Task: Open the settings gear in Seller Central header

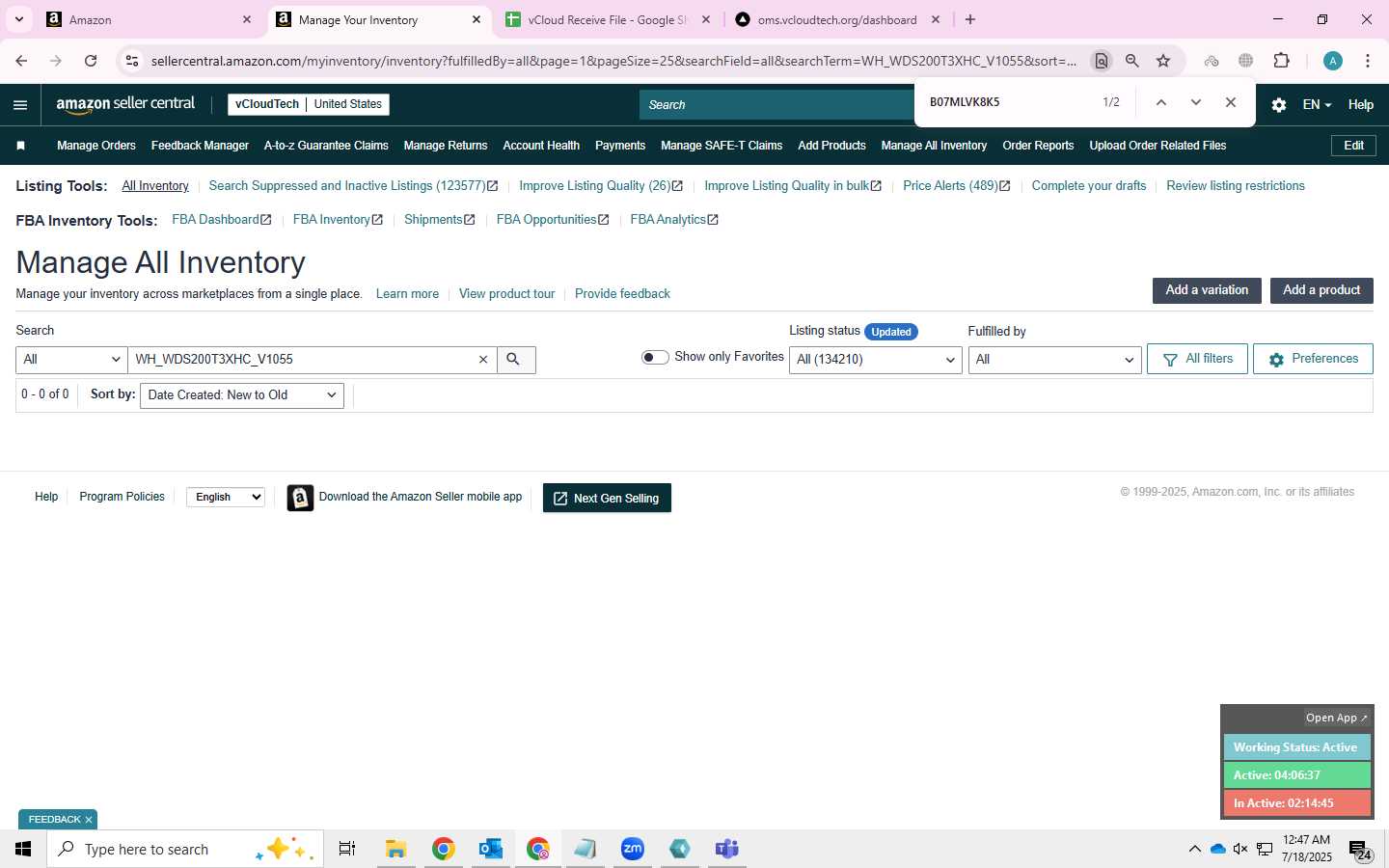Action: pyautogui.click(x=1279, y=105)
